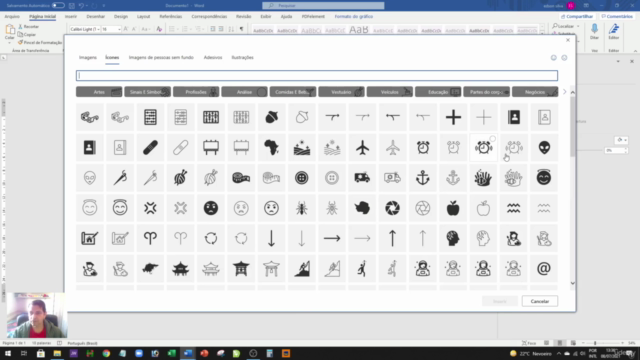Select the outline airplane icon
This screenshot has height=360, width=640.
coord(392,147)
